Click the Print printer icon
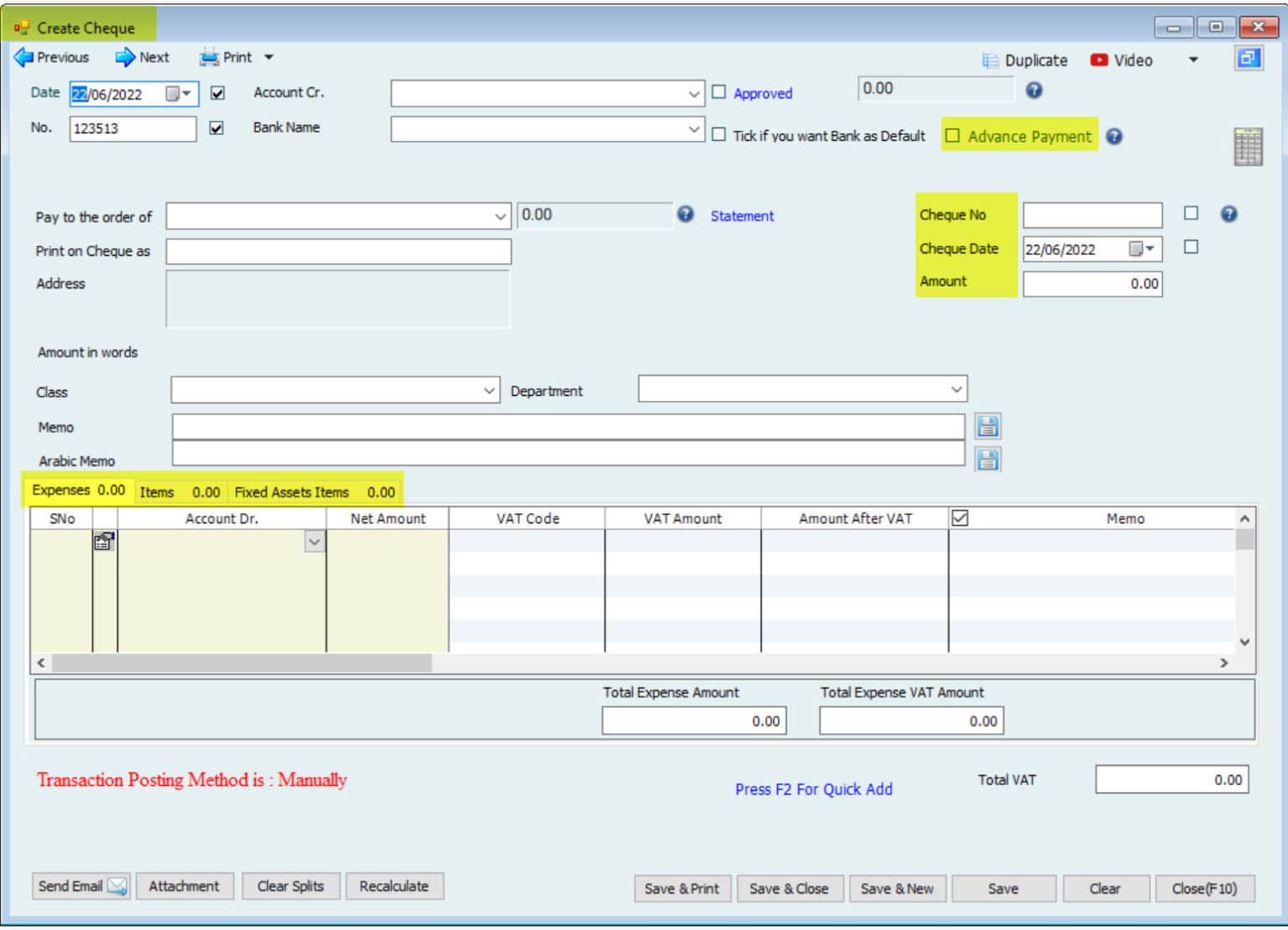 click(209, 57)
